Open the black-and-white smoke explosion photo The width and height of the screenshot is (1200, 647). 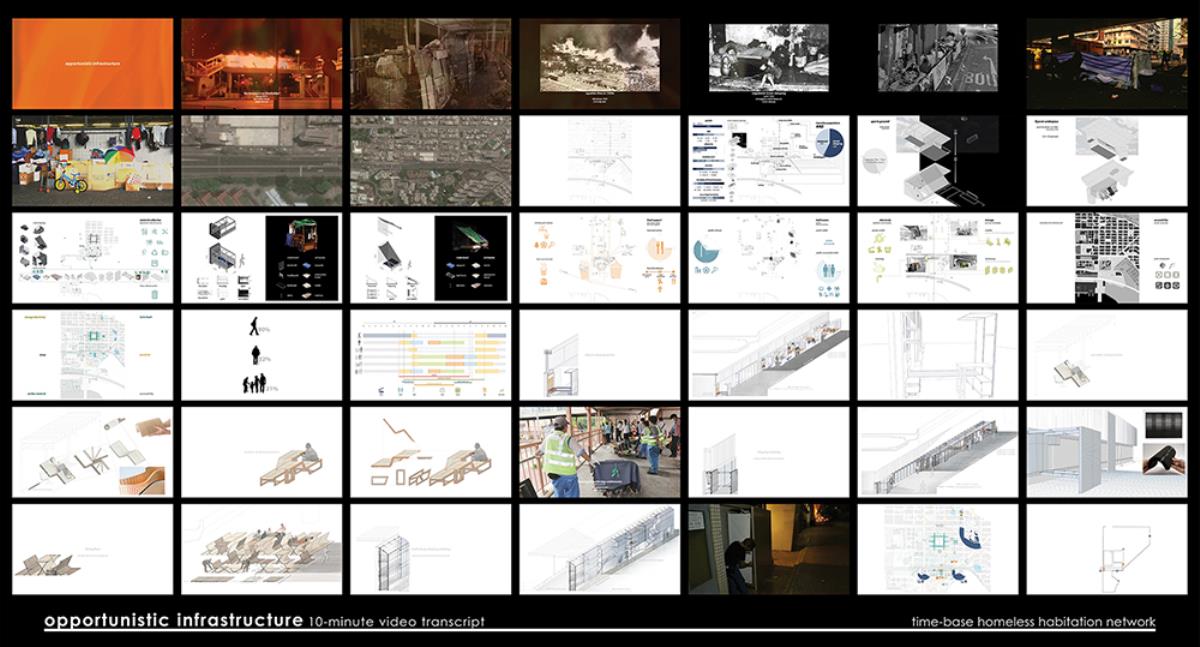tap(599, 62)
